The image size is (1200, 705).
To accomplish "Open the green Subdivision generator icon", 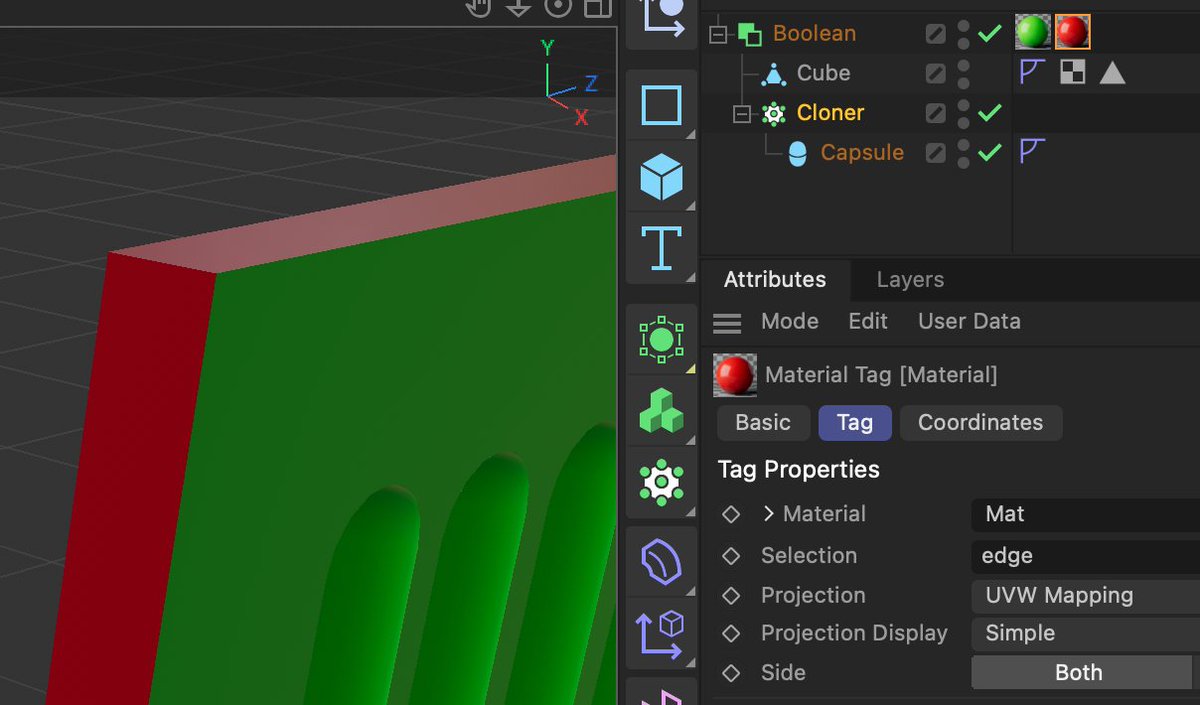I will (x=662, y=340).
